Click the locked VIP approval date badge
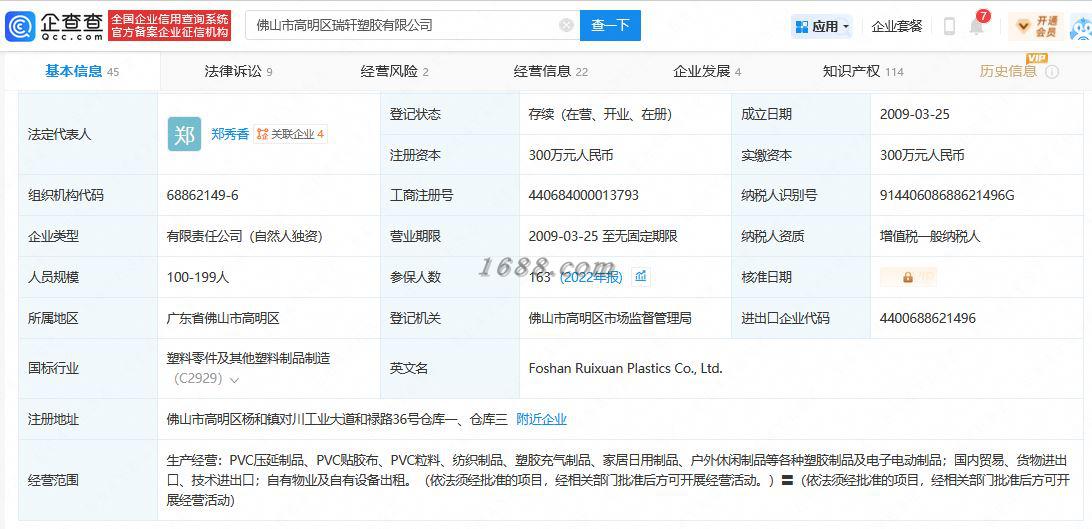The image size is (1092, 529). [908, 277]
